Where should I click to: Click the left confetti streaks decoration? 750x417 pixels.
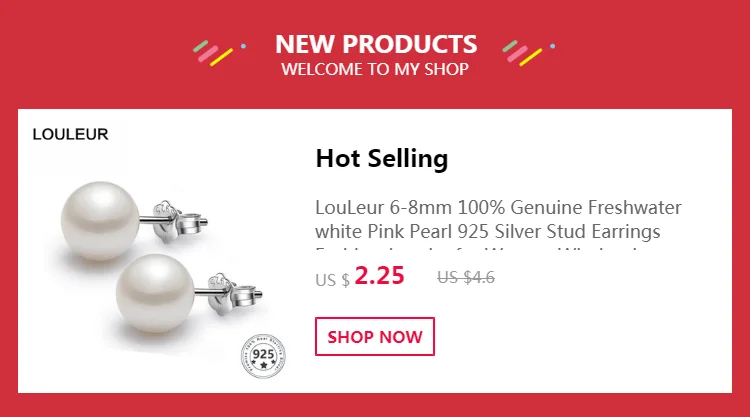click(x=213, y=53)
